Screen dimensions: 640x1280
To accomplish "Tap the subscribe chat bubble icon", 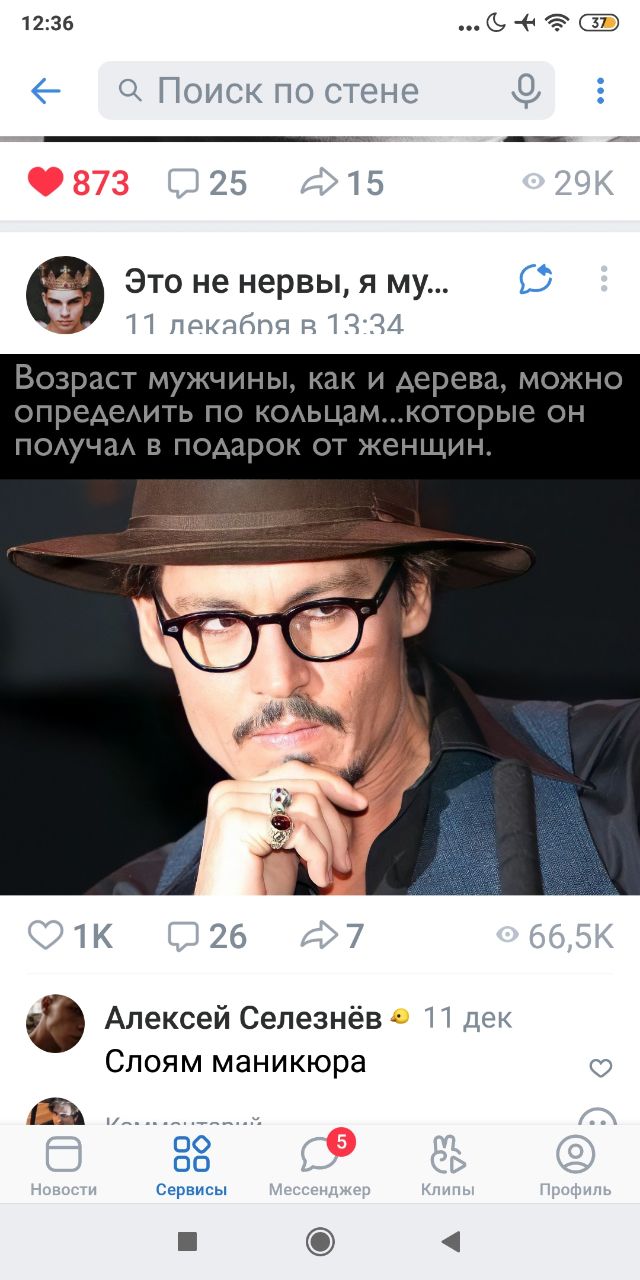I will [536, 279].
